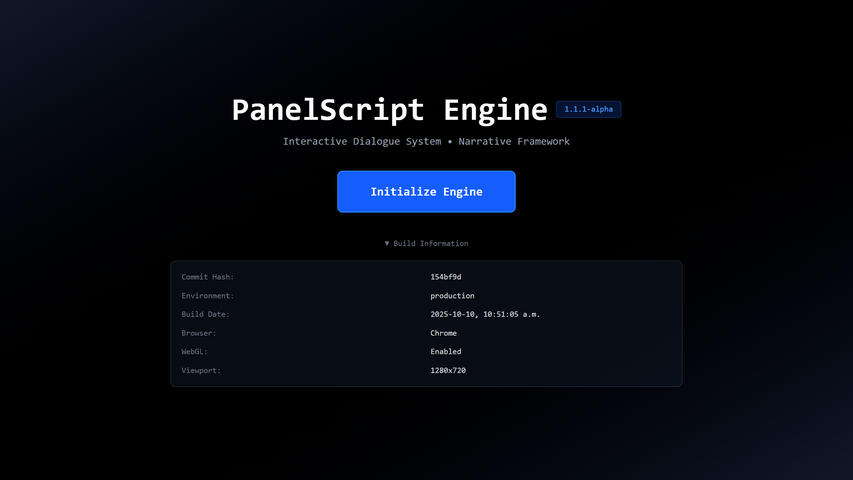Click the 1.1.1-alpha version badge
Image resolution: width=853 pixels, height=480 pixels.
[x=588, y=109]
